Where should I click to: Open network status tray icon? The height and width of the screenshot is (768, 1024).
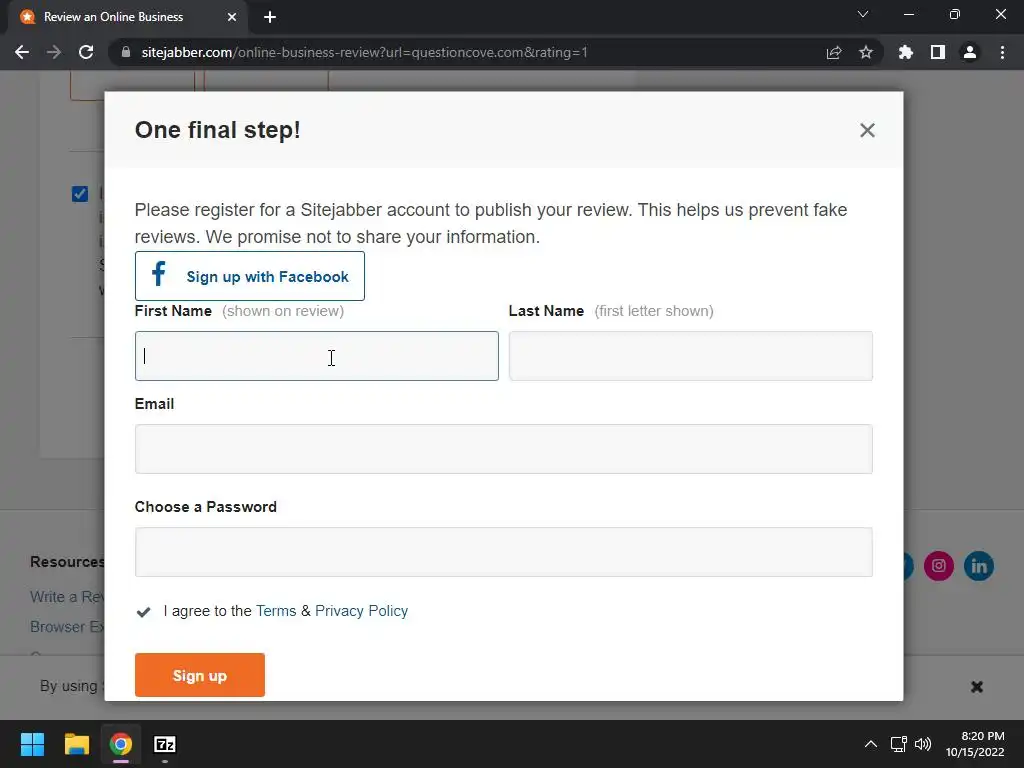(x=899, y=744)
